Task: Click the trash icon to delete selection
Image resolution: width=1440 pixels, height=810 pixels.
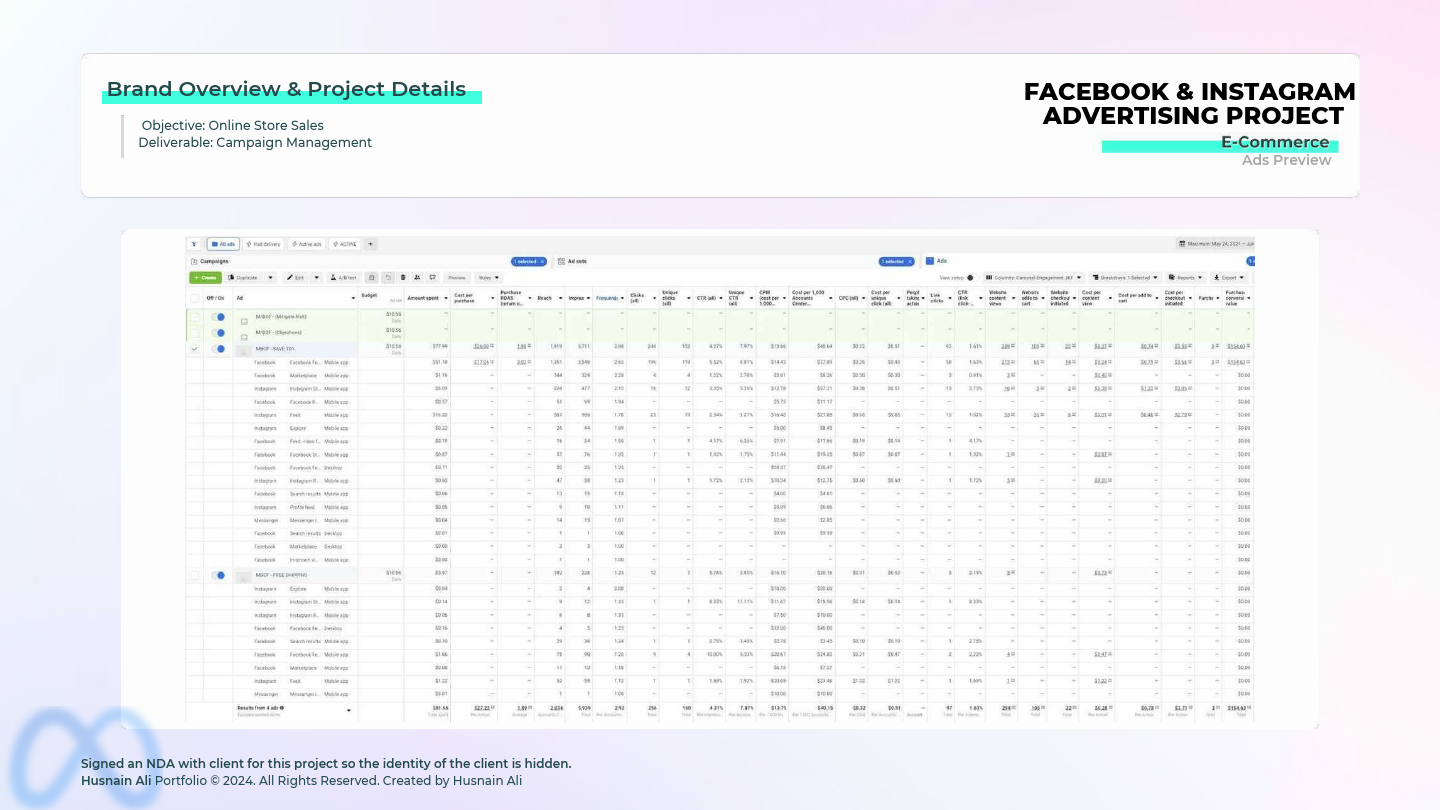Action: click(403, 278)
